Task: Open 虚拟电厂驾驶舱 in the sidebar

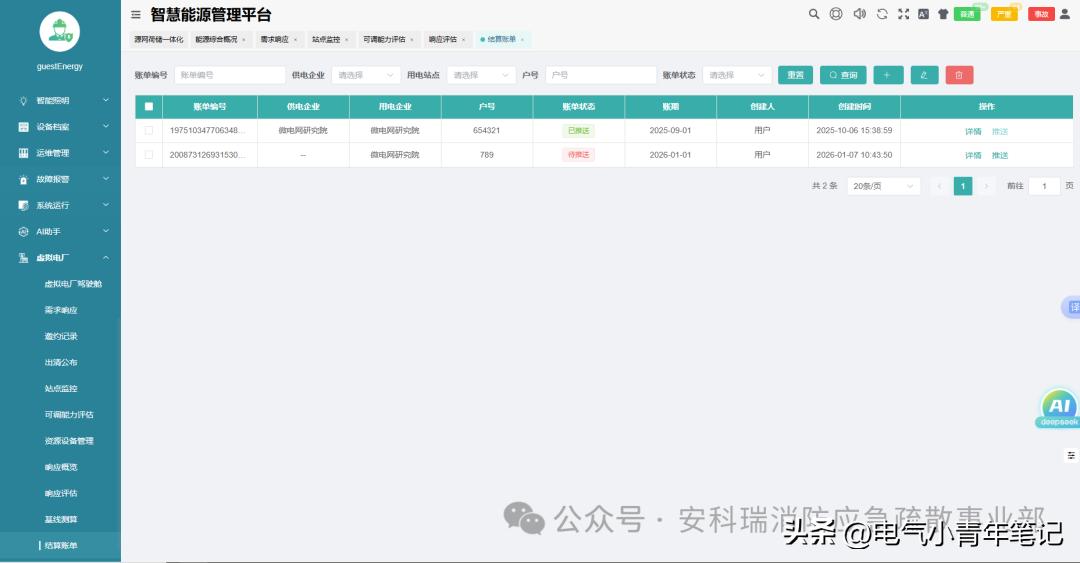Action: (73, 284)
